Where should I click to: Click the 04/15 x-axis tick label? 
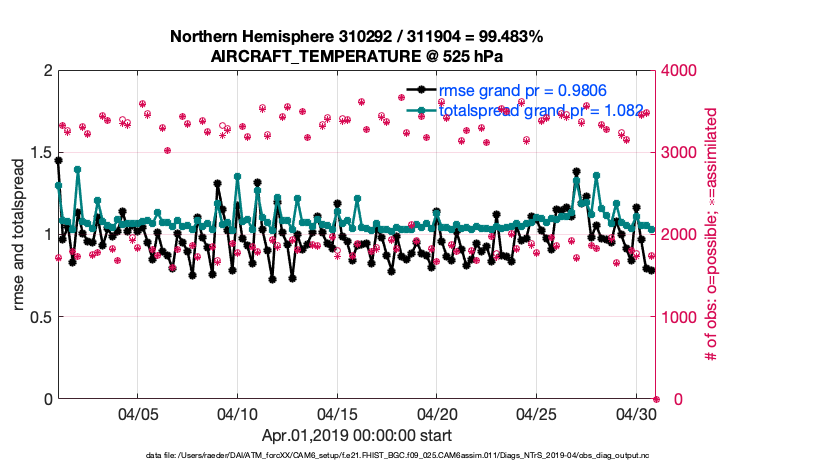pos(337,413)
